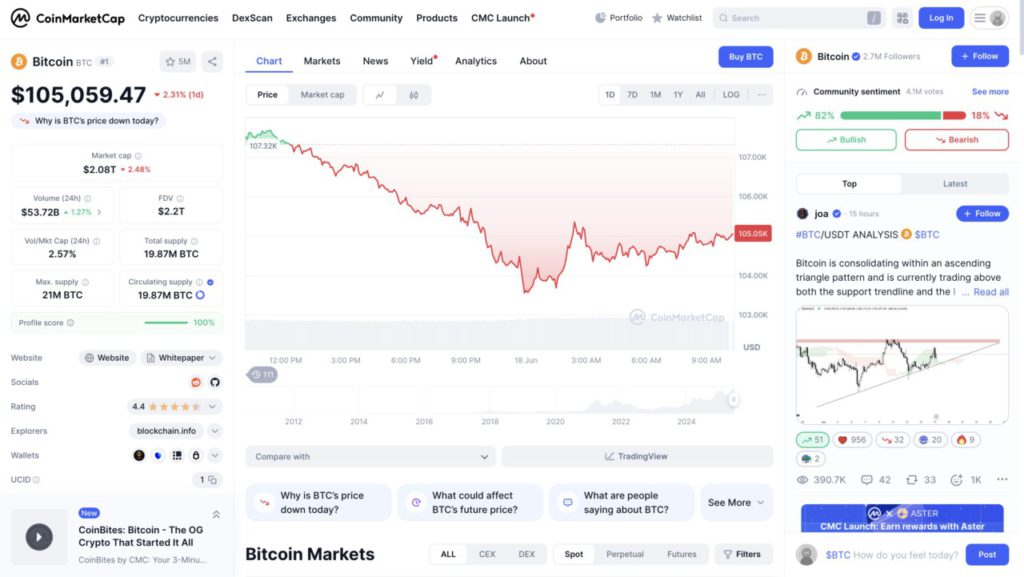Screen dimensions: 1024x577
Task: Switch to the Analytics tab
Action: click(x=476, y=61)
